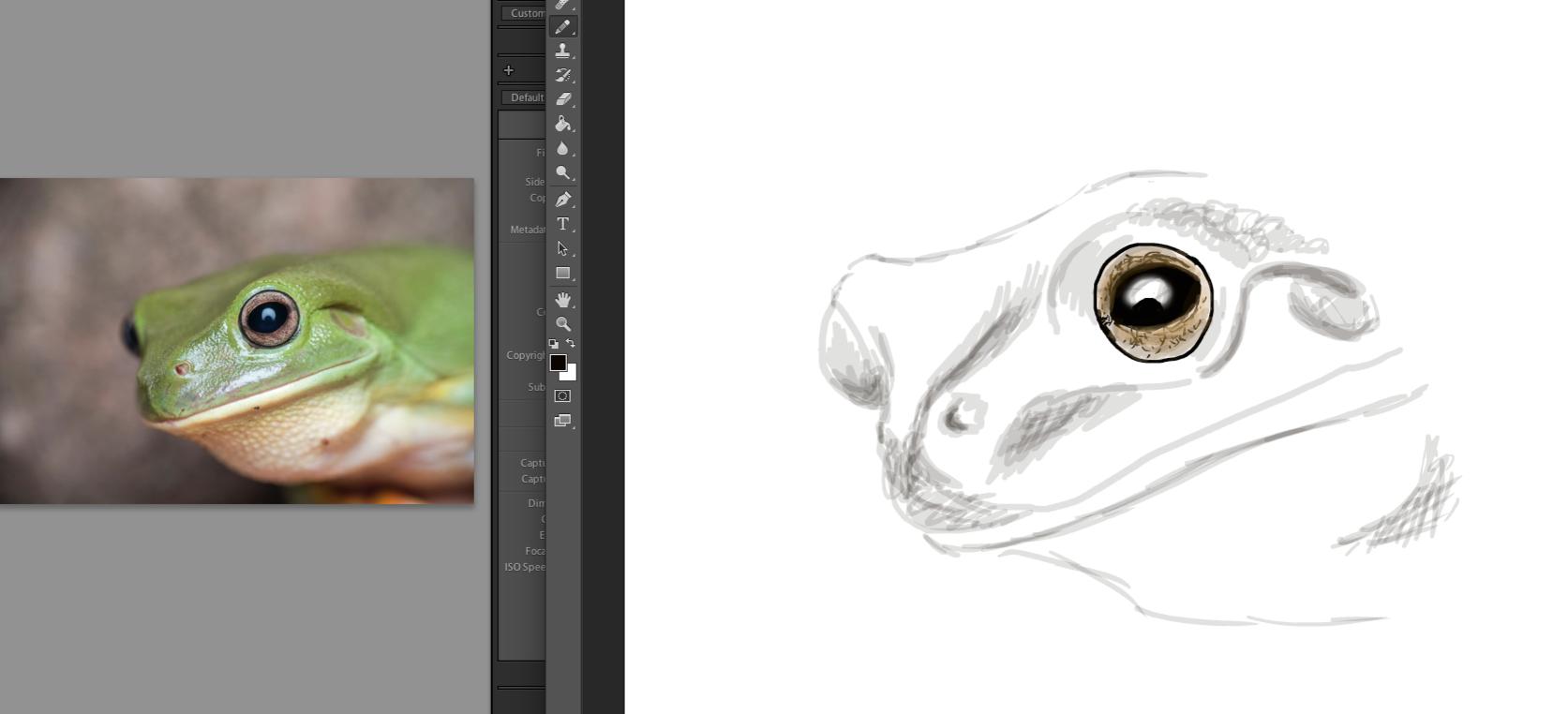Swap foreground and background colors

click(571, 344)
